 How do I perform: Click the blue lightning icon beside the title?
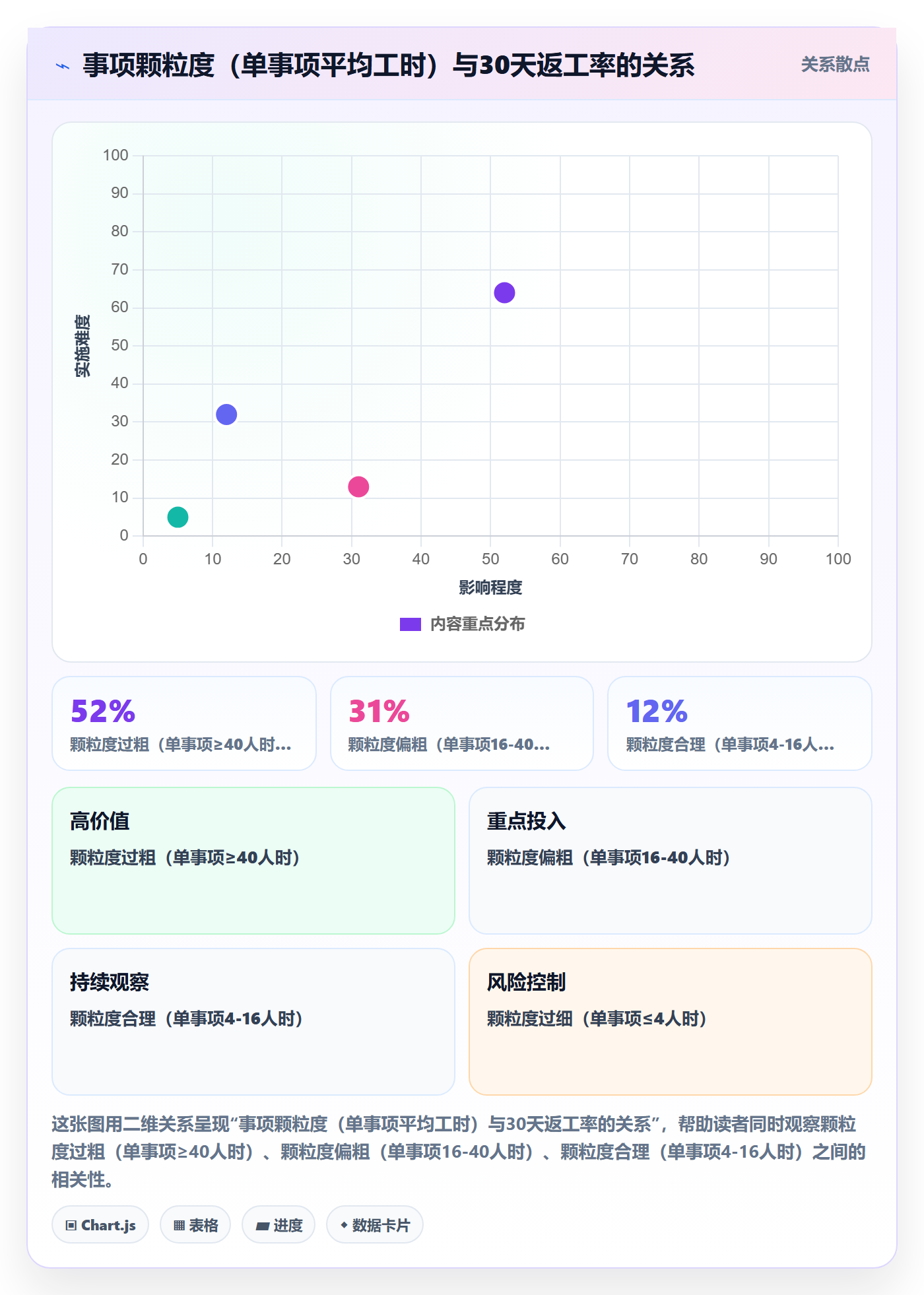point(63,66)
